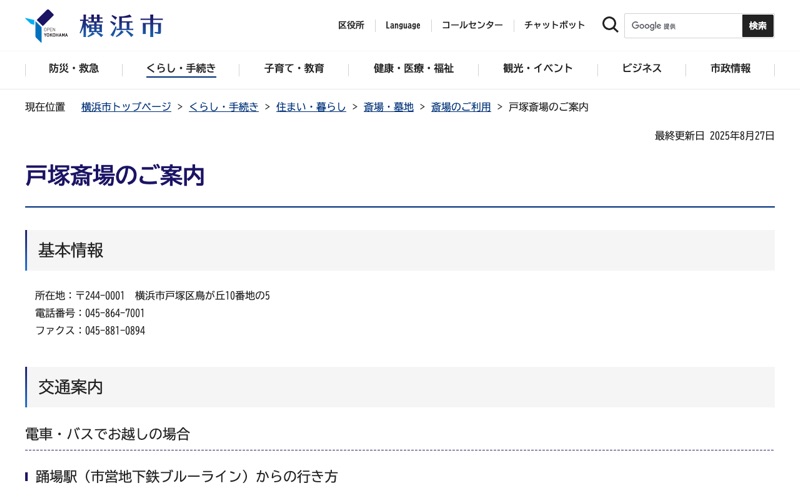Go to 横浜市トップページ breadcrumb link
Viewport: 800px width, 500px height.
[x=126, y=107]
